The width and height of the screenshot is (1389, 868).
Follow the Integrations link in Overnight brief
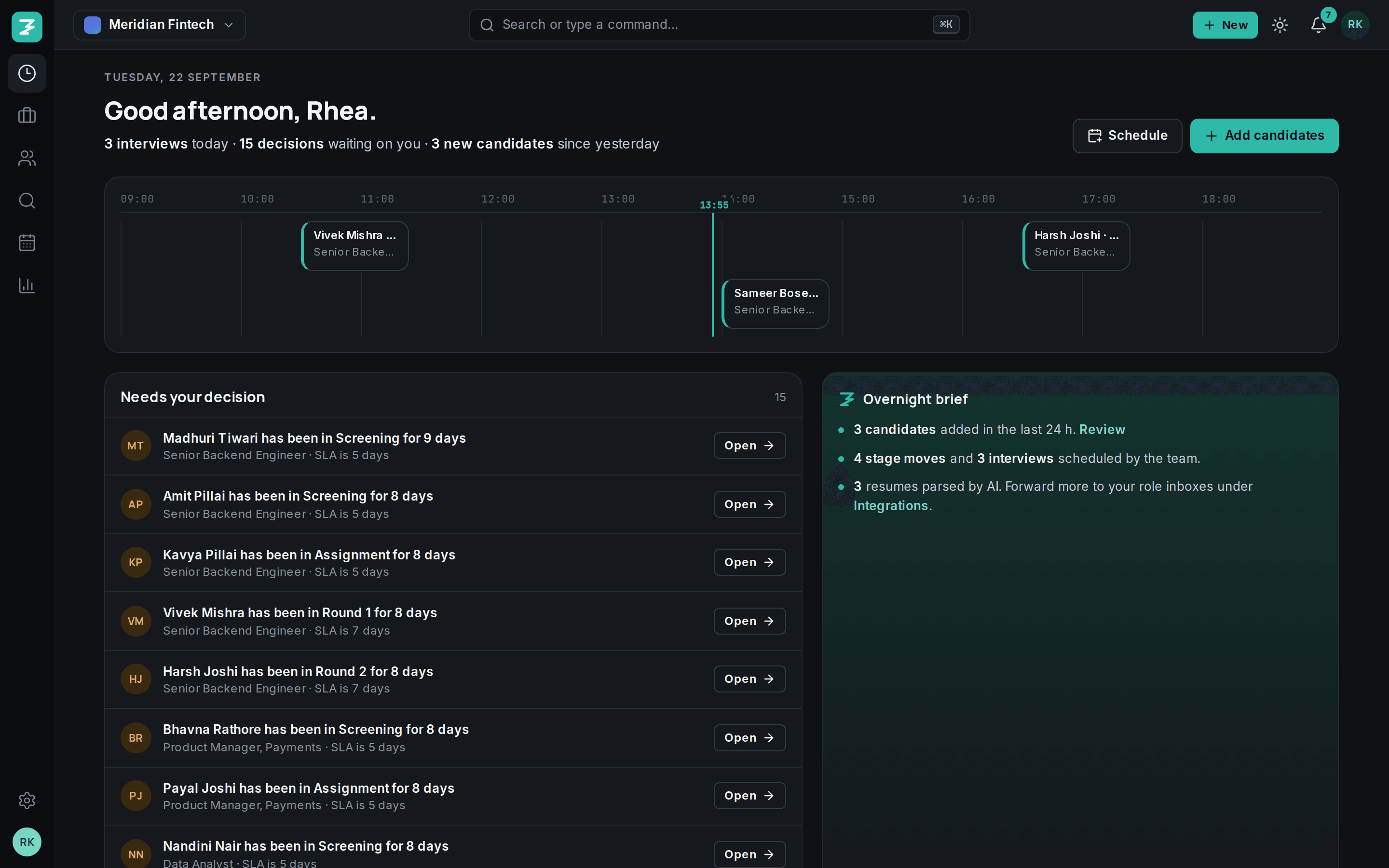pos(890,506)
